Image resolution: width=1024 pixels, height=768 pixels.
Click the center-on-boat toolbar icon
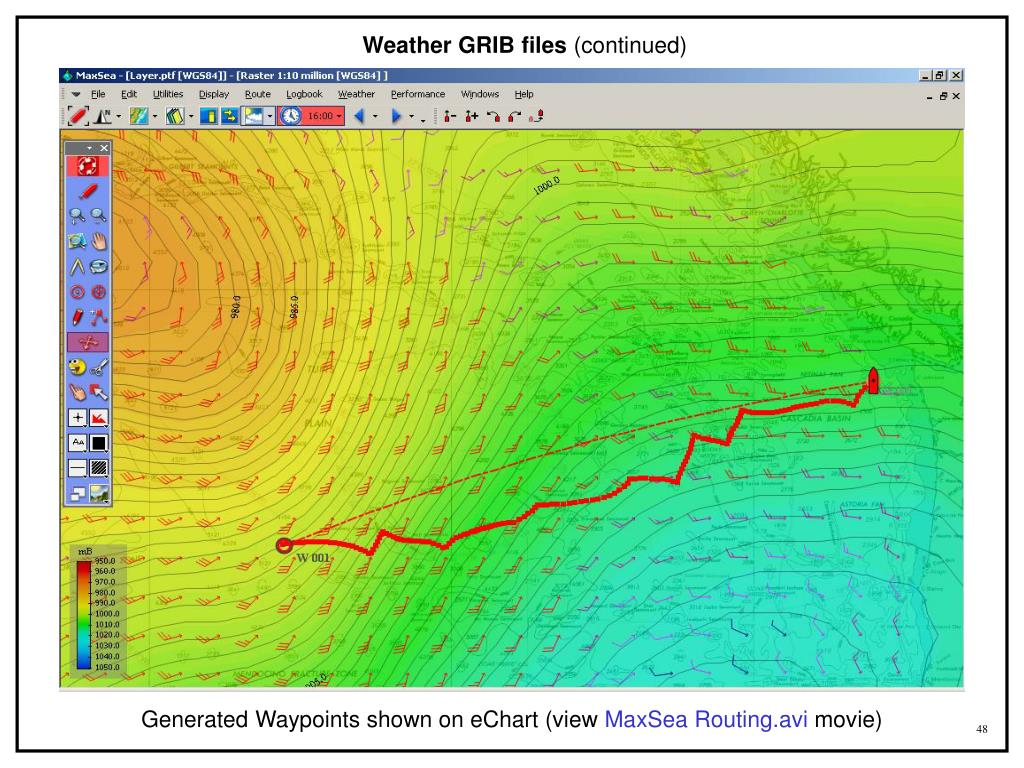point(78,116)
